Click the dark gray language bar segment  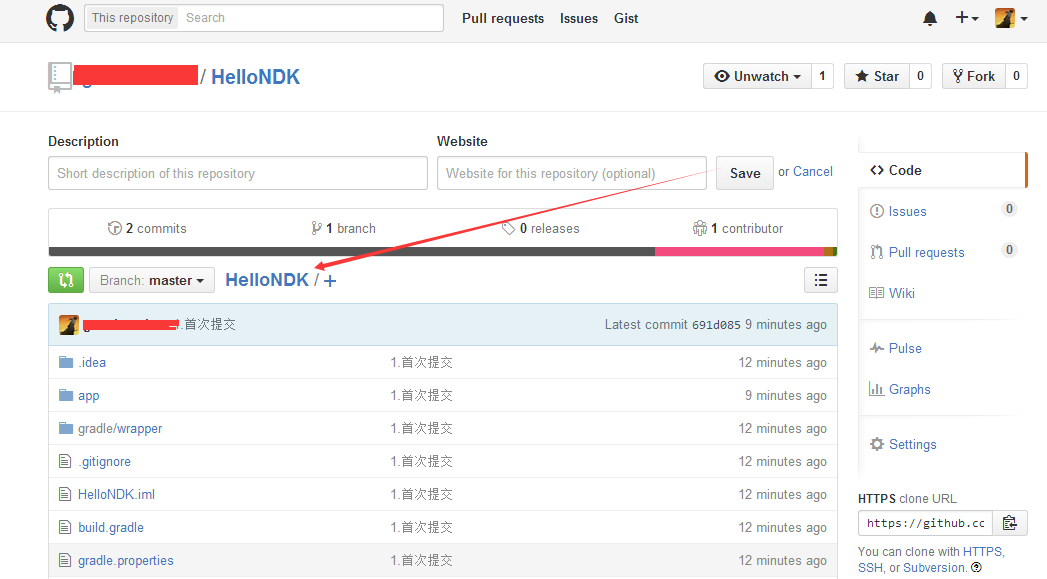[x=351, y=252]
